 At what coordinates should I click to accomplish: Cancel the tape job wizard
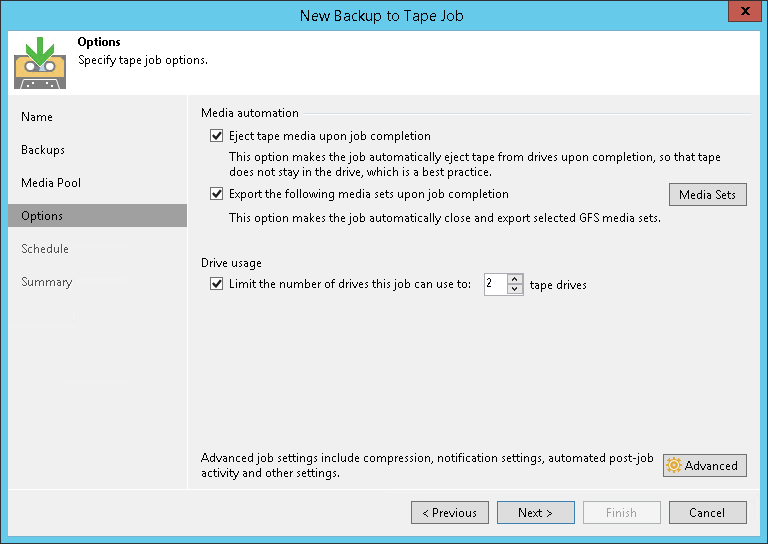point(707,513)
